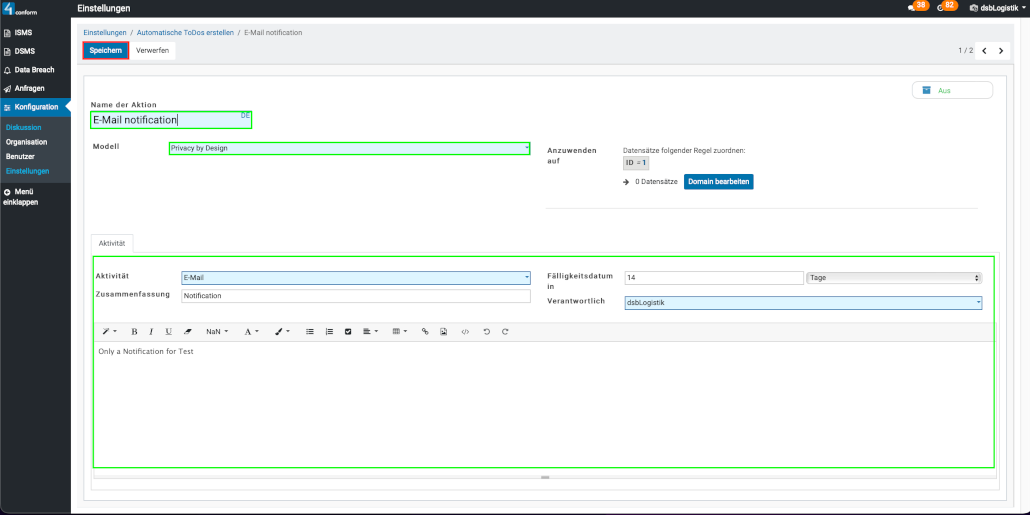This screenshot has width=1030, height=515.
Task: Click the Zusammenfassung input field
Action: click(x=355, y=296)
